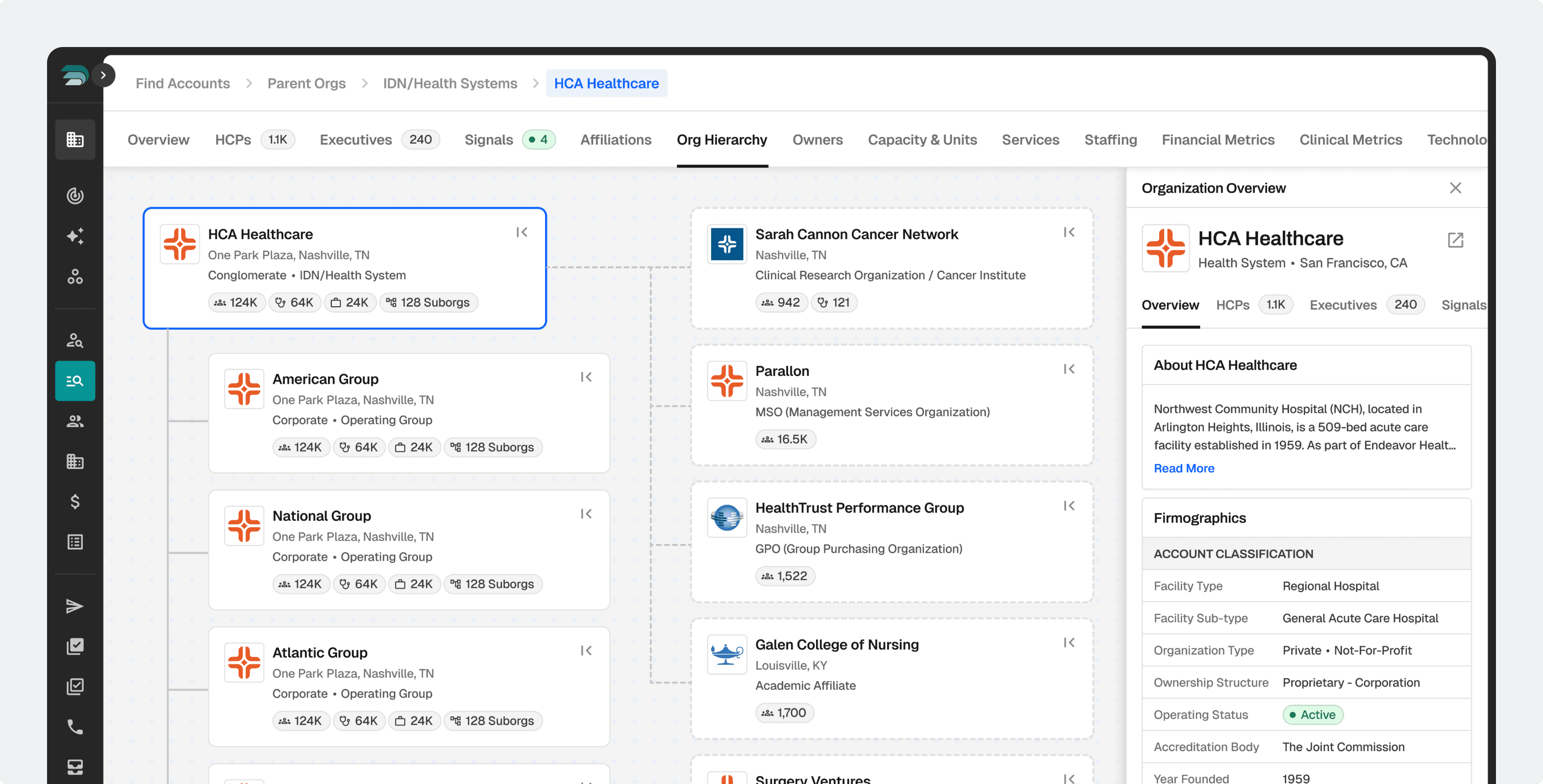
Task: Open the Signals tab in top navigation
Action: (x=510, y=140)
